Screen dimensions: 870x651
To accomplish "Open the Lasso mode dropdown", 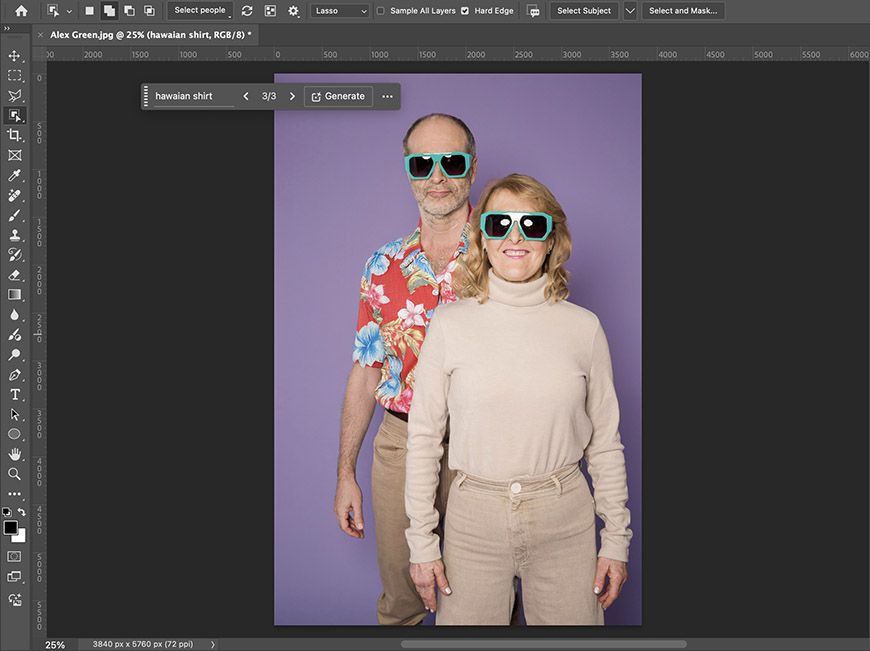I will (x=340, y=11).
